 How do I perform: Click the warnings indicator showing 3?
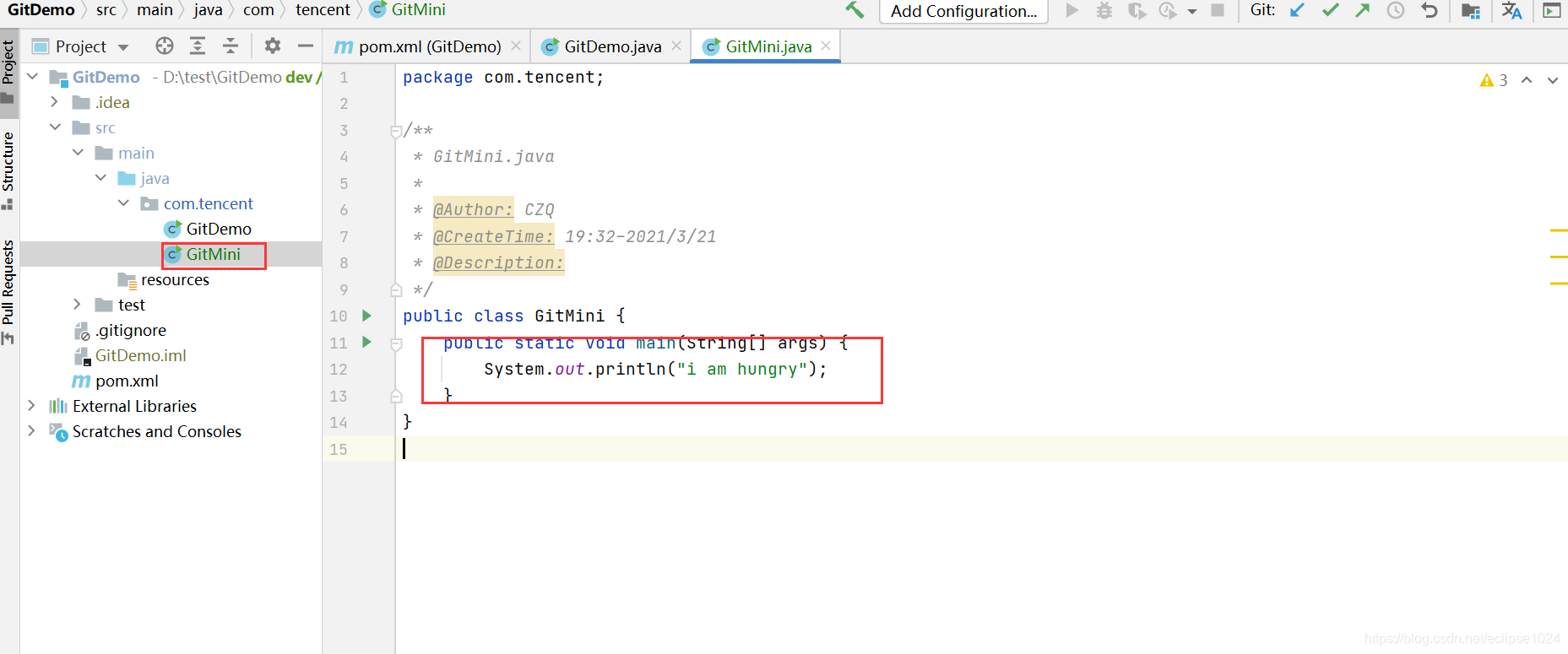(1494, 80)
